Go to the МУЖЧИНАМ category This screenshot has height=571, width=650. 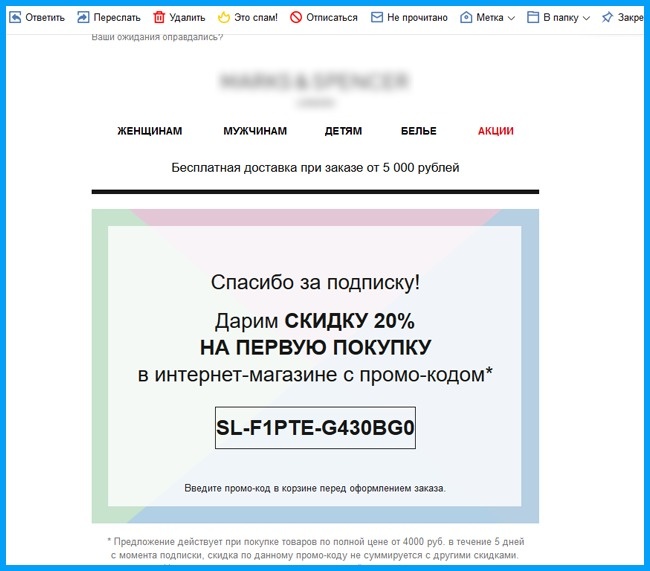(x=255, y=131)
